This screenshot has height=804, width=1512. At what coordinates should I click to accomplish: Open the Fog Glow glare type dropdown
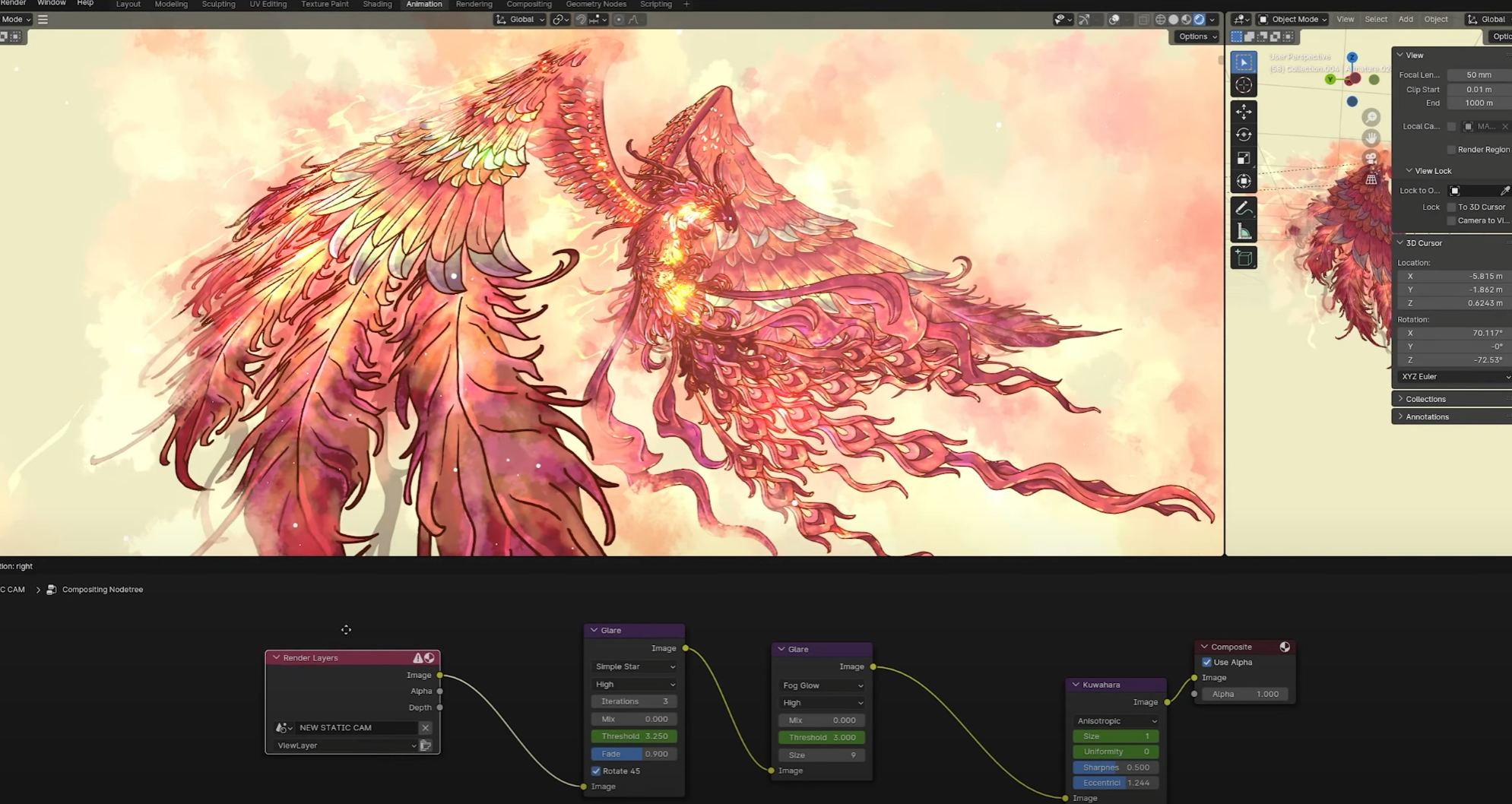[823, 685]
